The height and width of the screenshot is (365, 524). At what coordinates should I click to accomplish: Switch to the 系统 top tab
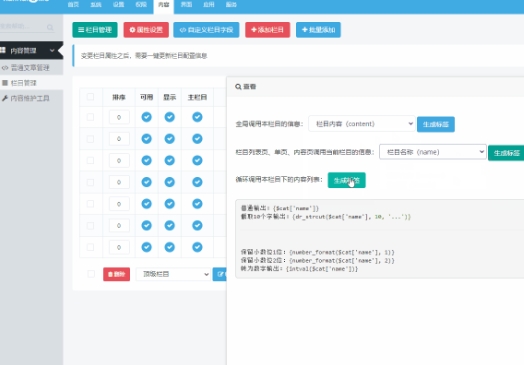click(96, 5)
